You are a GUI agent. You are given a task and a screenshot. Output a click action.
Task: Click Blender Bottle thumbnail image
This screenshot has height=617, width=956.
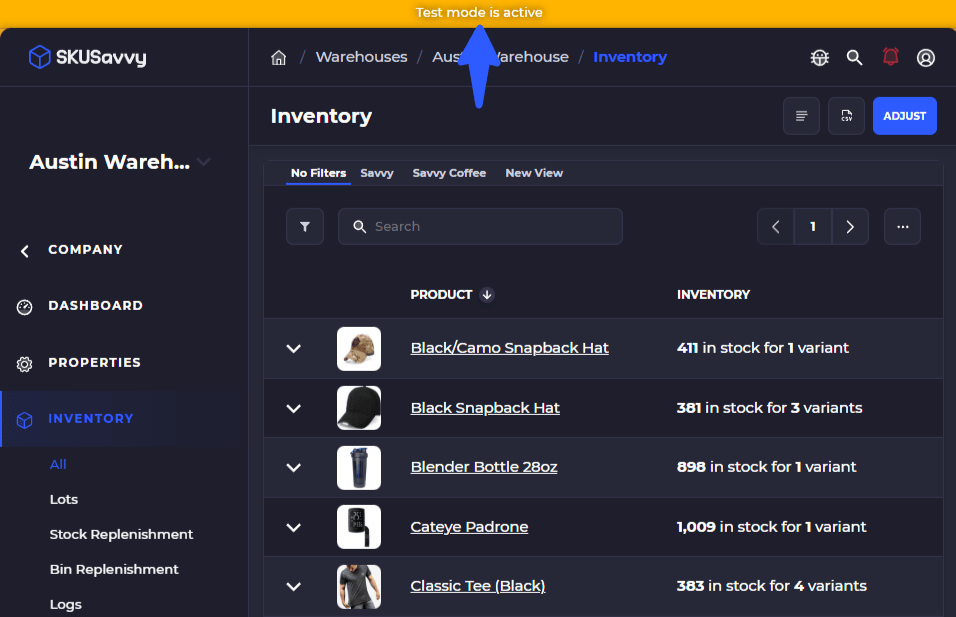pos(359,468)
